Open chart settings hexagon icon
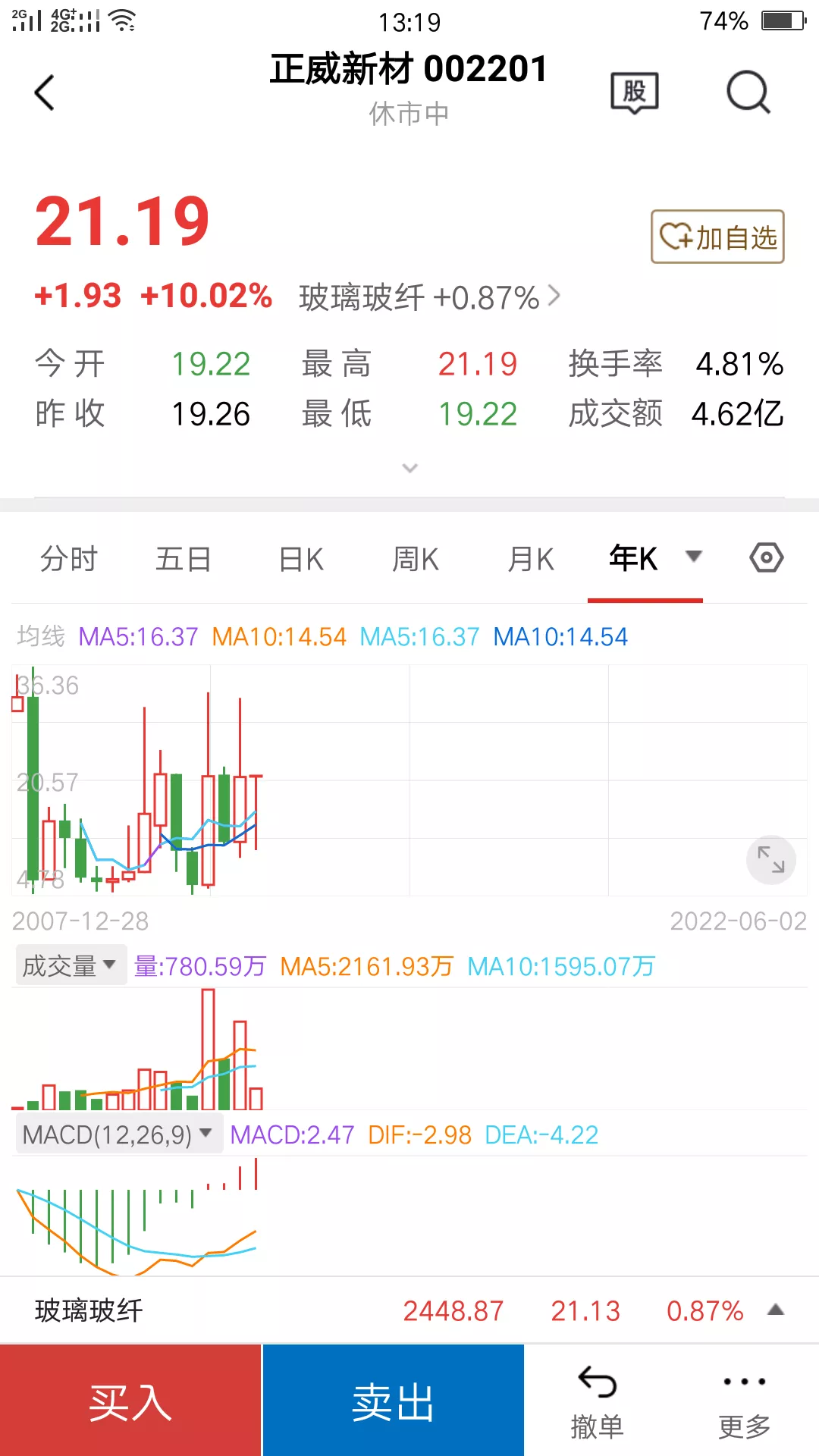 coord(767,558)
